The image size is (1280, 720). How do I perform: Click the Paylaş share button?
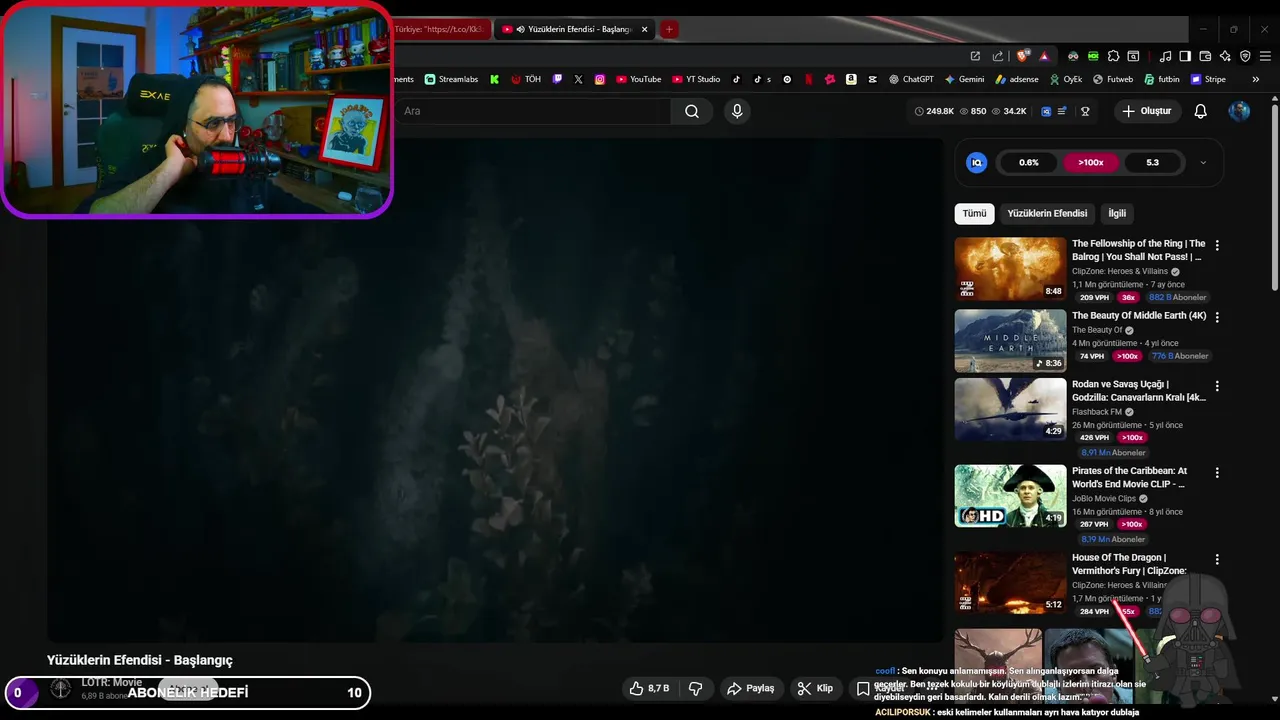751,688
